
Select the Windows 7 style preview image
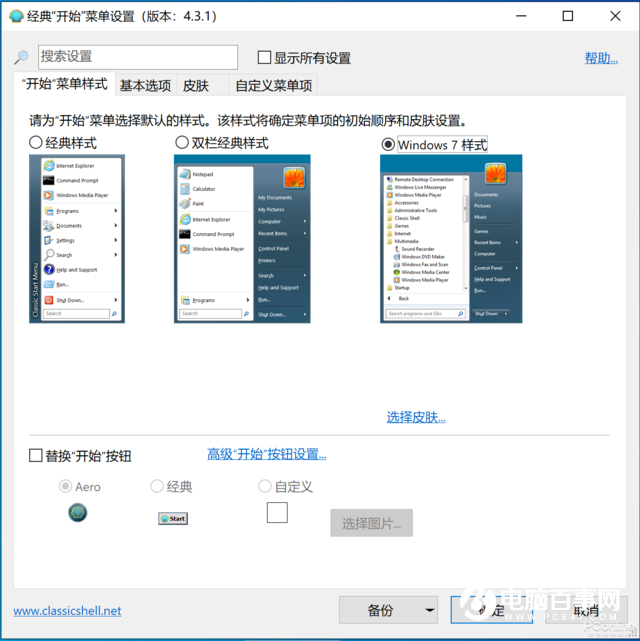[451, 237]
